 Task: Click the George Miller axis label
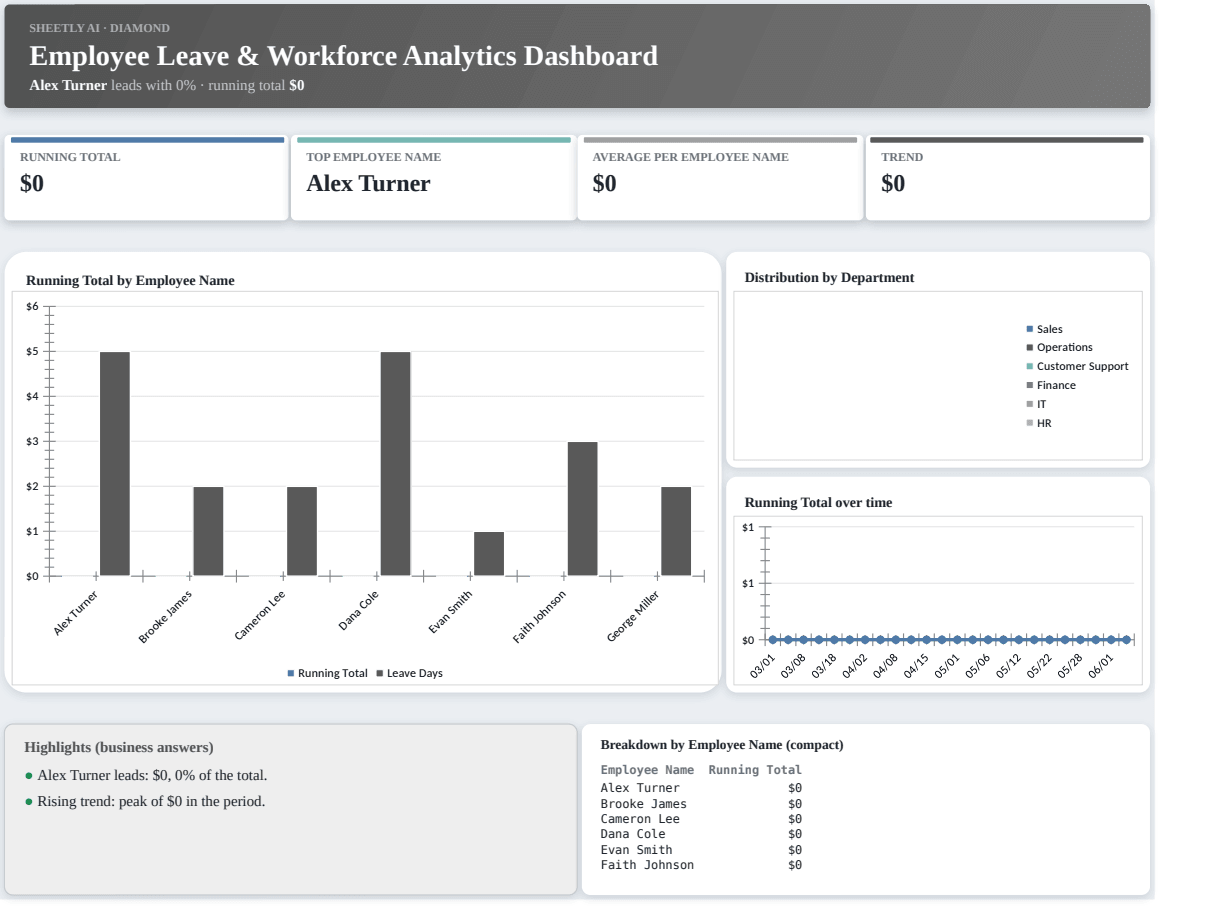pyautogui.click(x=633, y=616)
